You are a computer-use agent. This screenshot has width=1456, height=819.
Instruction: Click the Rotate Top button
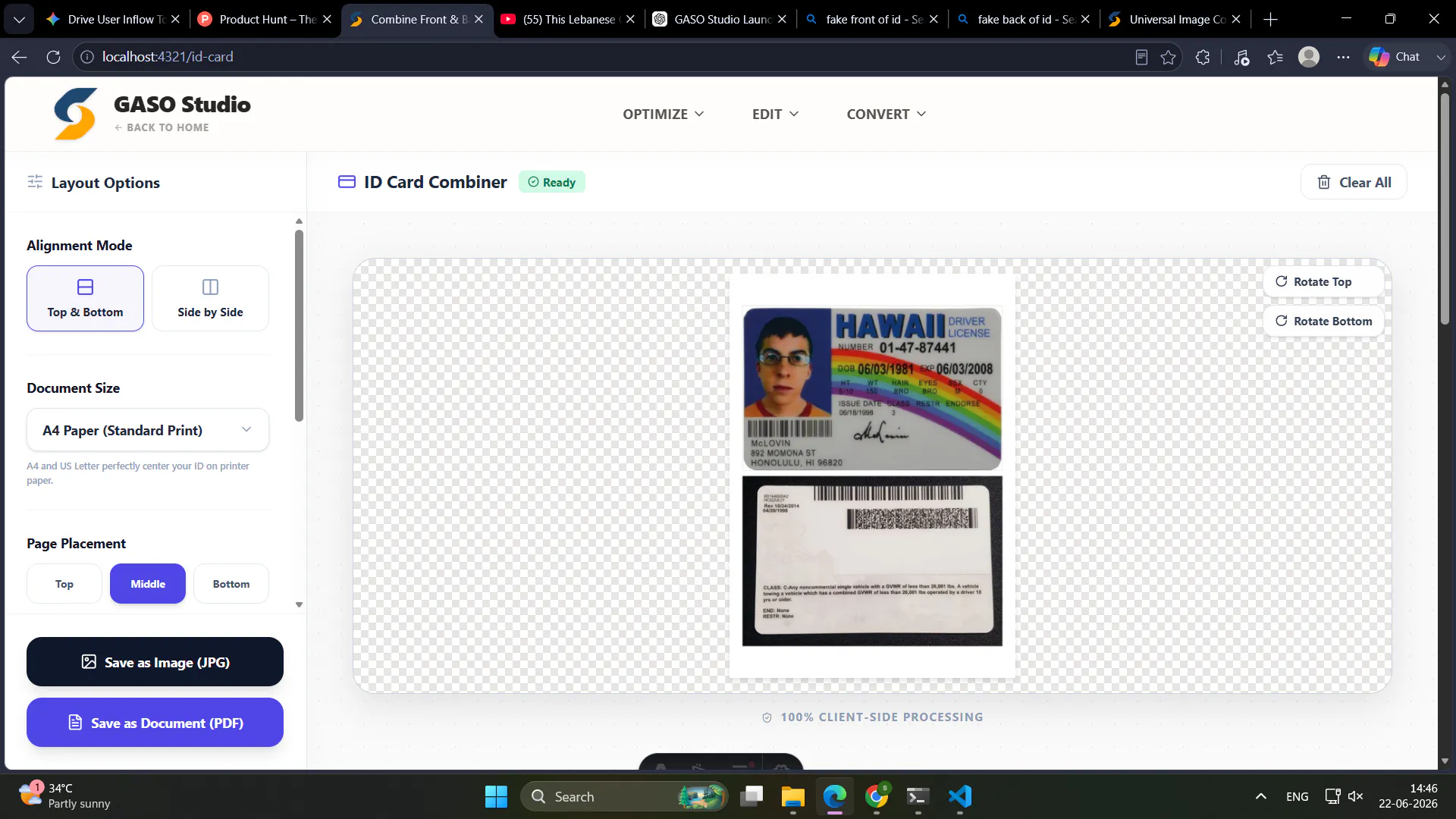coord(1323,281)
